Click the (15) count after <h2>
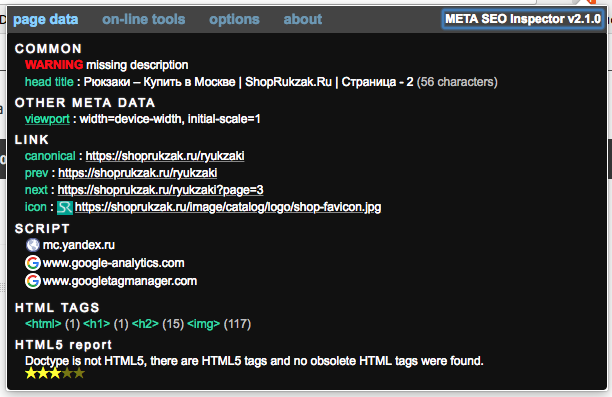 173,324
